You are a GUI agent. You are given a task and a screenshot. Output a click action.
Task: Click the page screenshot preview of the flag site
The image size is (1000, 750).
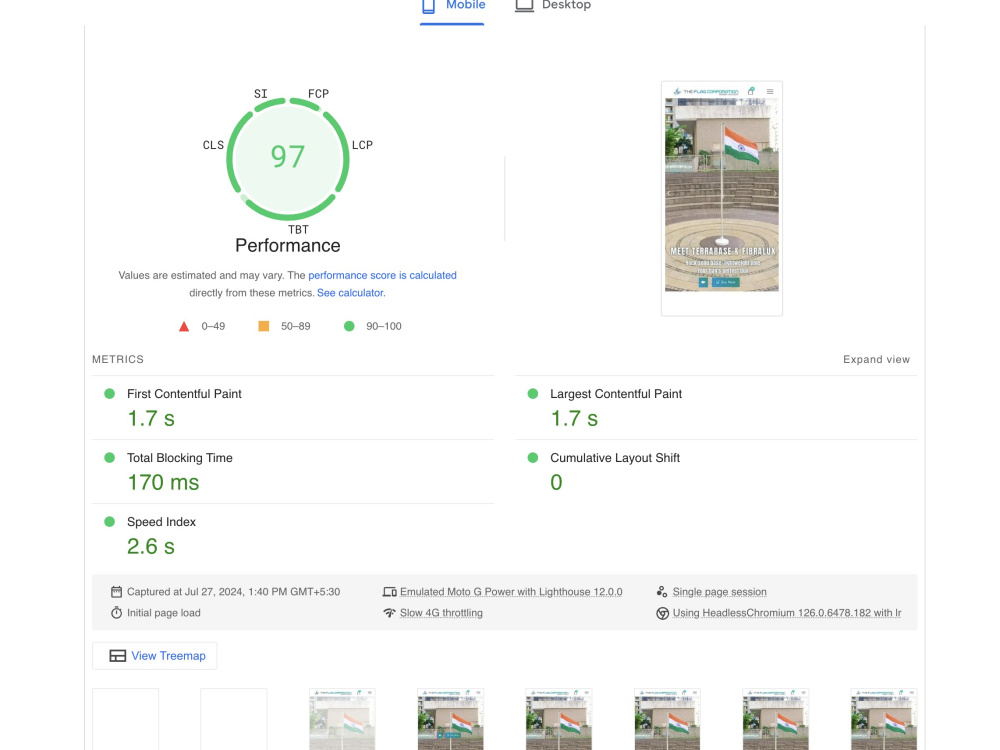pos(721,198)
